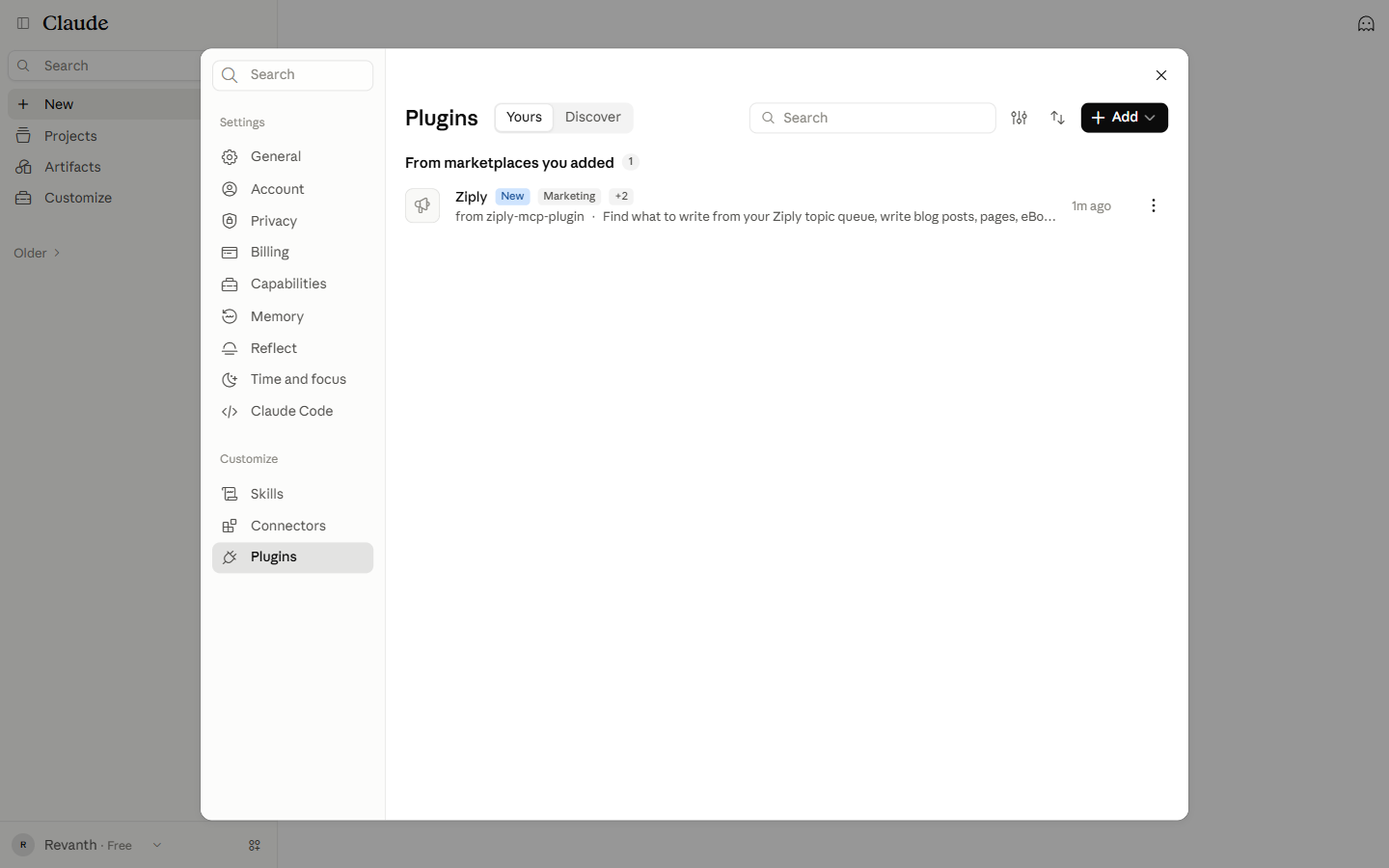This screenshot has width=1389, height=868.
Task: Click the grid icon beside Revanth's account
Action: [x=255, y=845]
